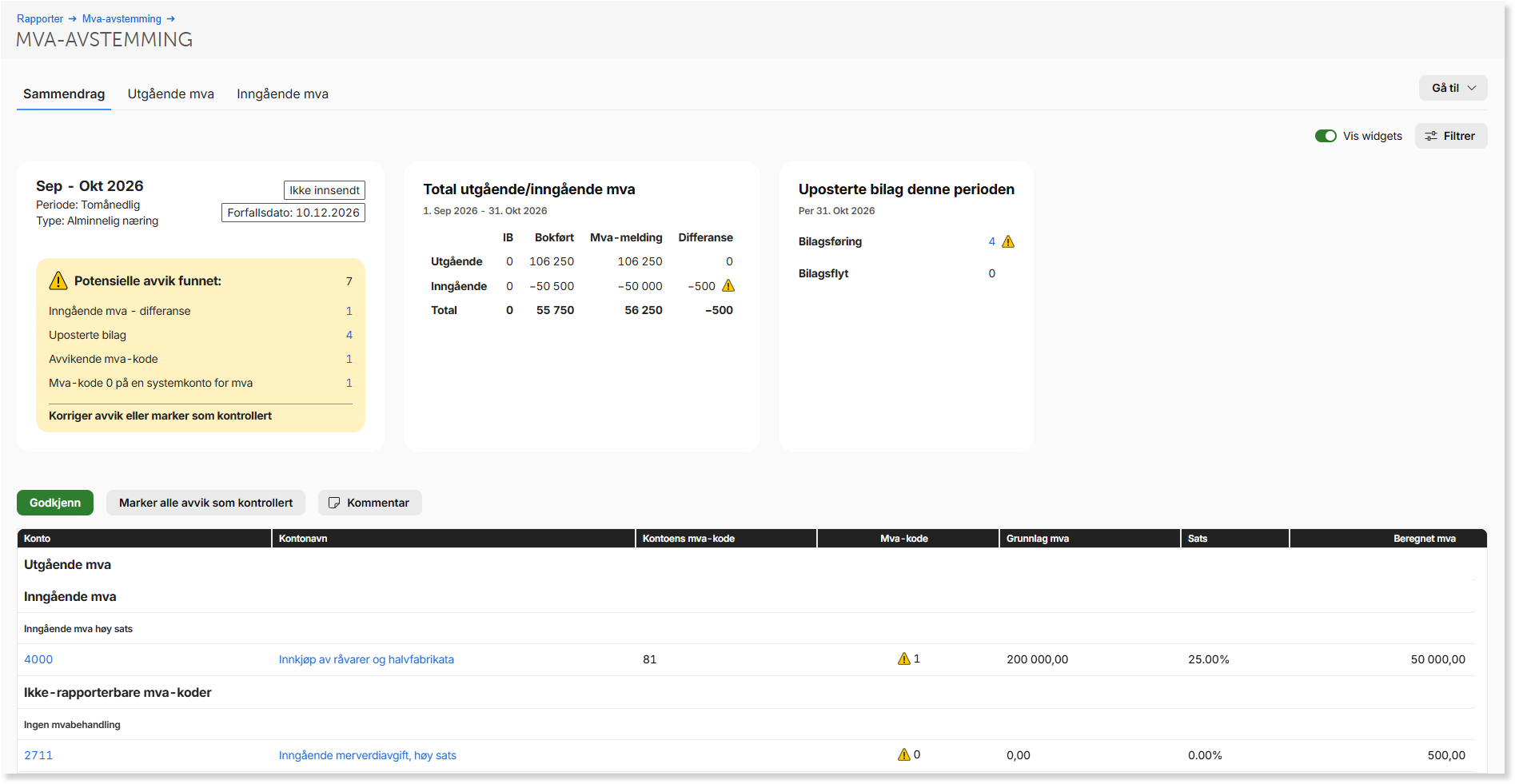The image size is (1515, 784).
Task: Click the warning icon in the 4000 account row
Action: (x=904, y=659)
